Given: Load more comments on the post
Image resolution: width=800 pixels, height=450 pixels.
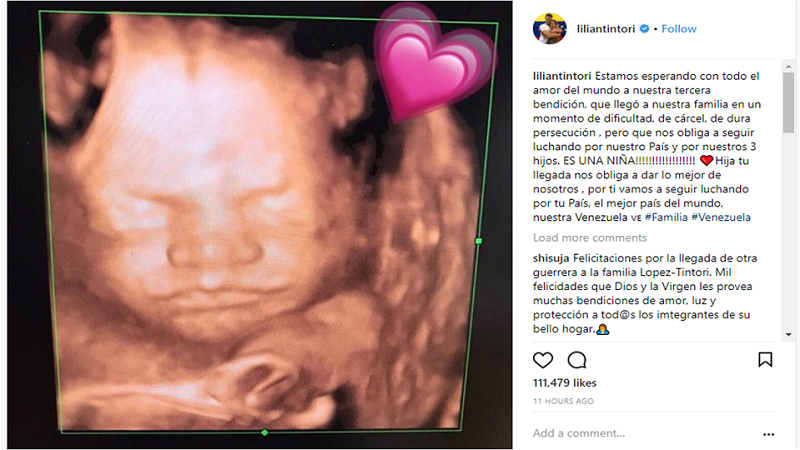Looking at the screenshot, I should coord(590,238).
